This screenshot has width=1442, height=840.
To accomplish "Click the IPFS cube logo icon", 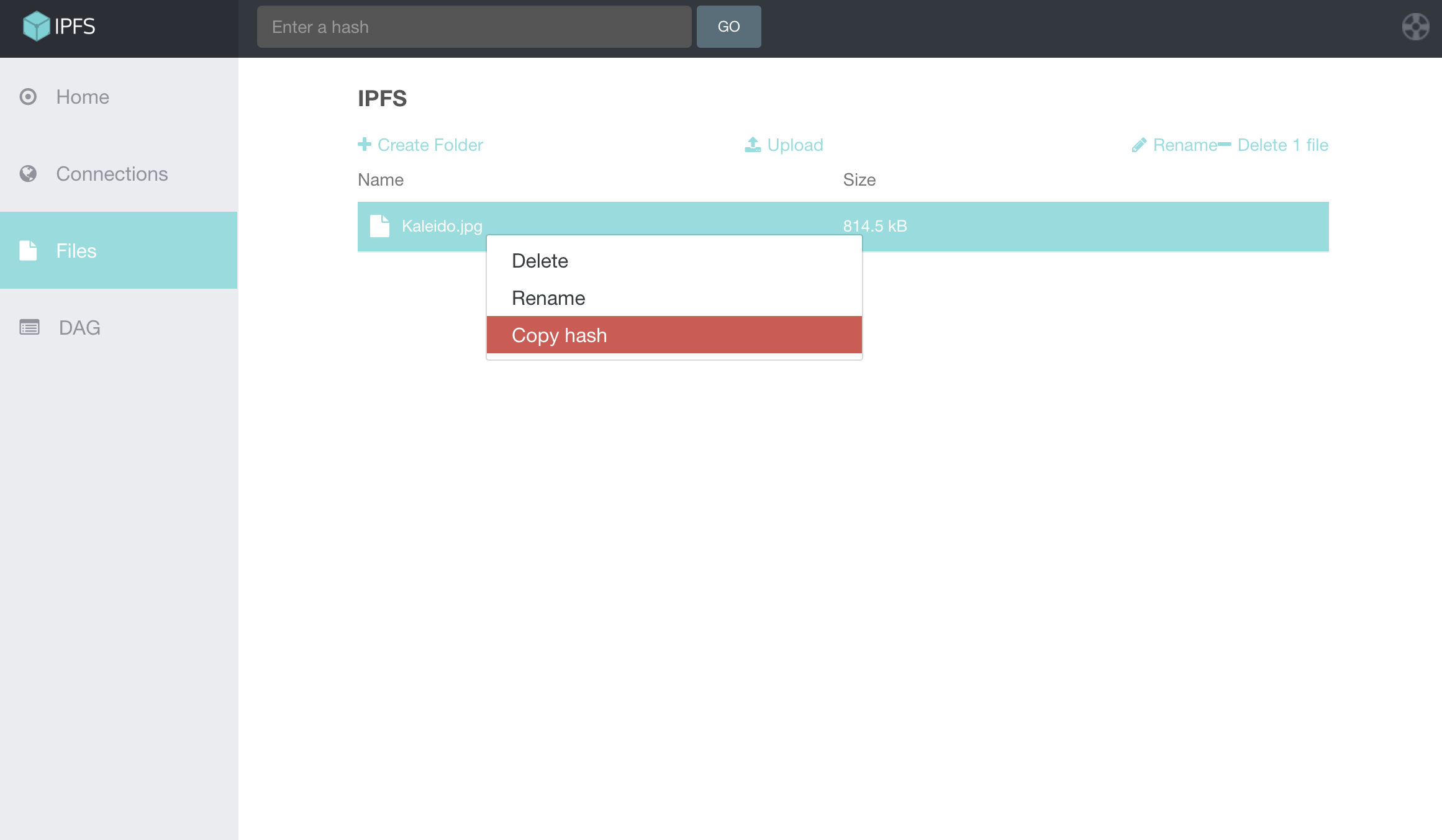I will (36, 26).
